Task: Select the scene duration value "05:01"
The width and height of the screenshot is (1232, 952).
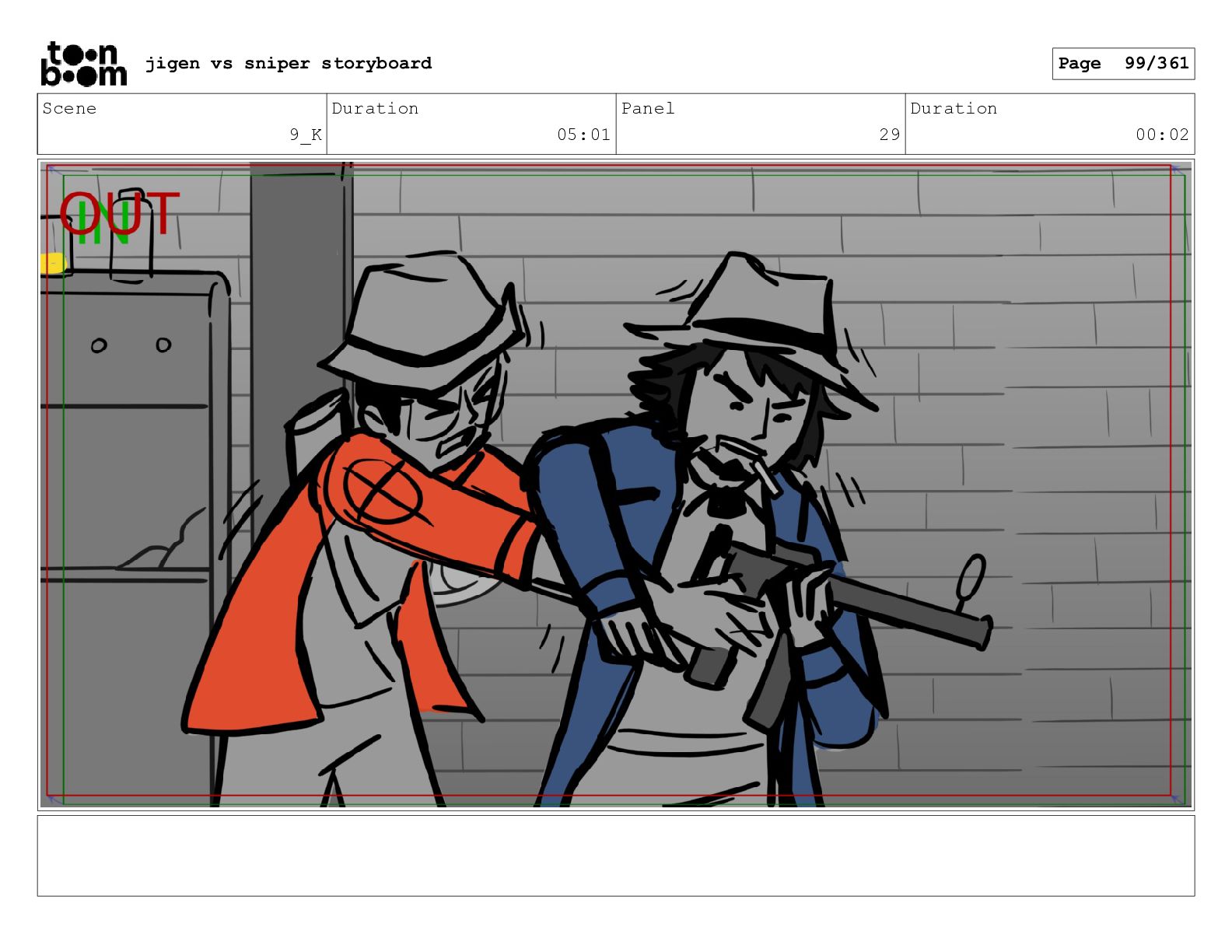Action: pos(583,135)
